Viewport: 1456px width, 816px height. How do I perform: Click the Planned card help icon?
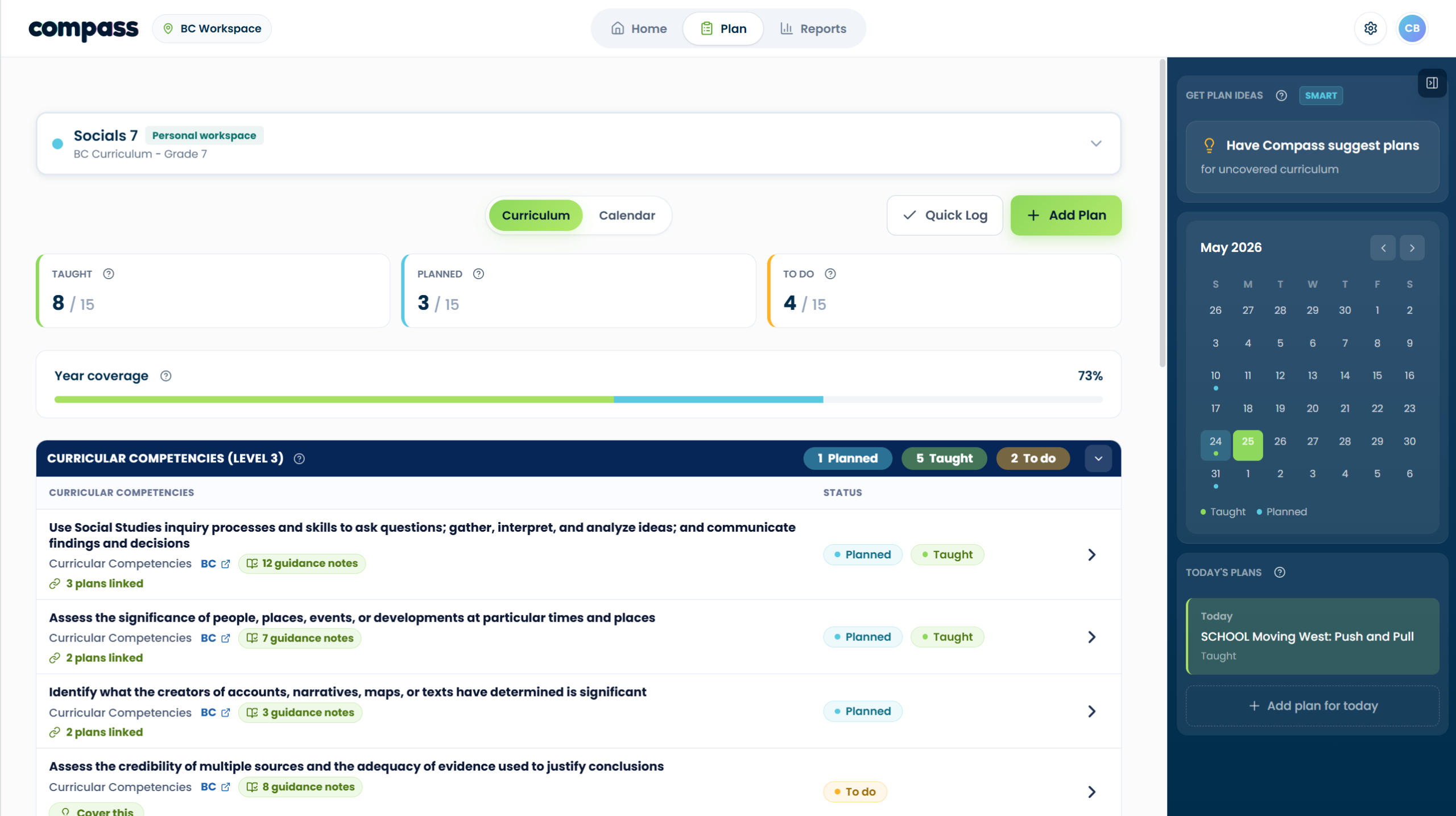[479, 274]
